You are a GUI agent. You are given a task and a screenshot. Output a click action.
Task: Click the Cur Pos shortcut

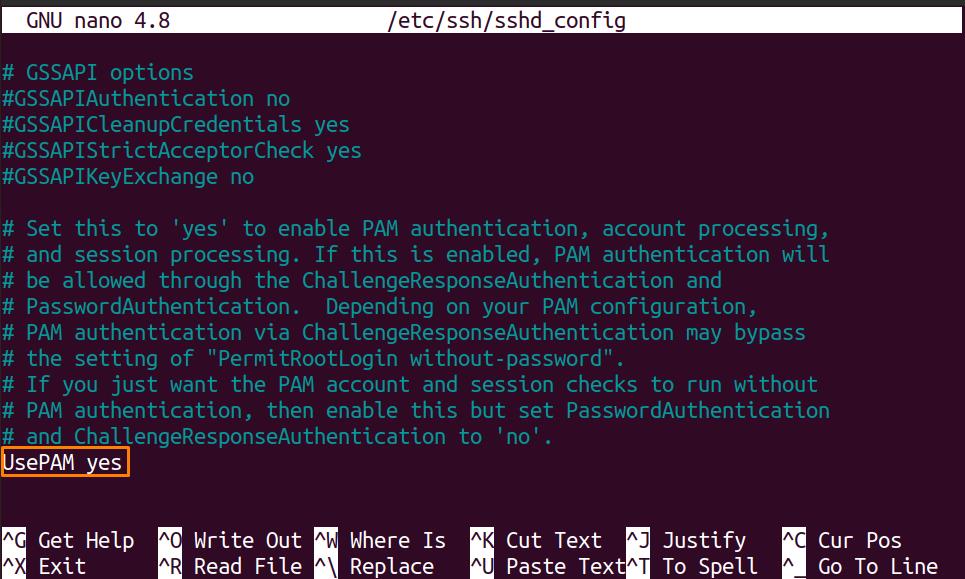842,540
